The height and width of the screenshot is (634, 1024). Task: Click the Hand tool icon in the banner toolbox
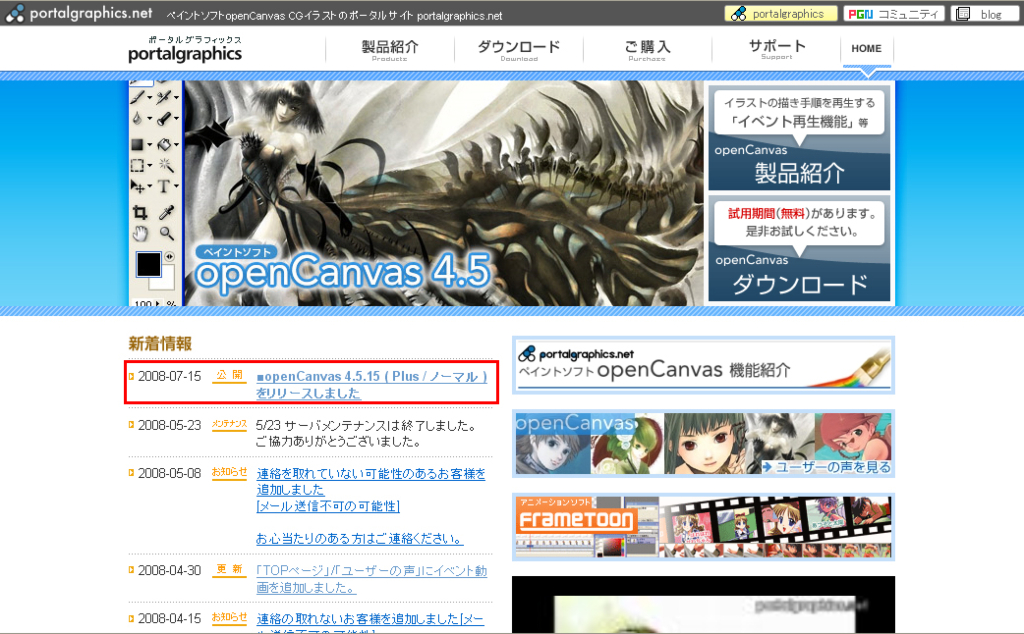140,233
